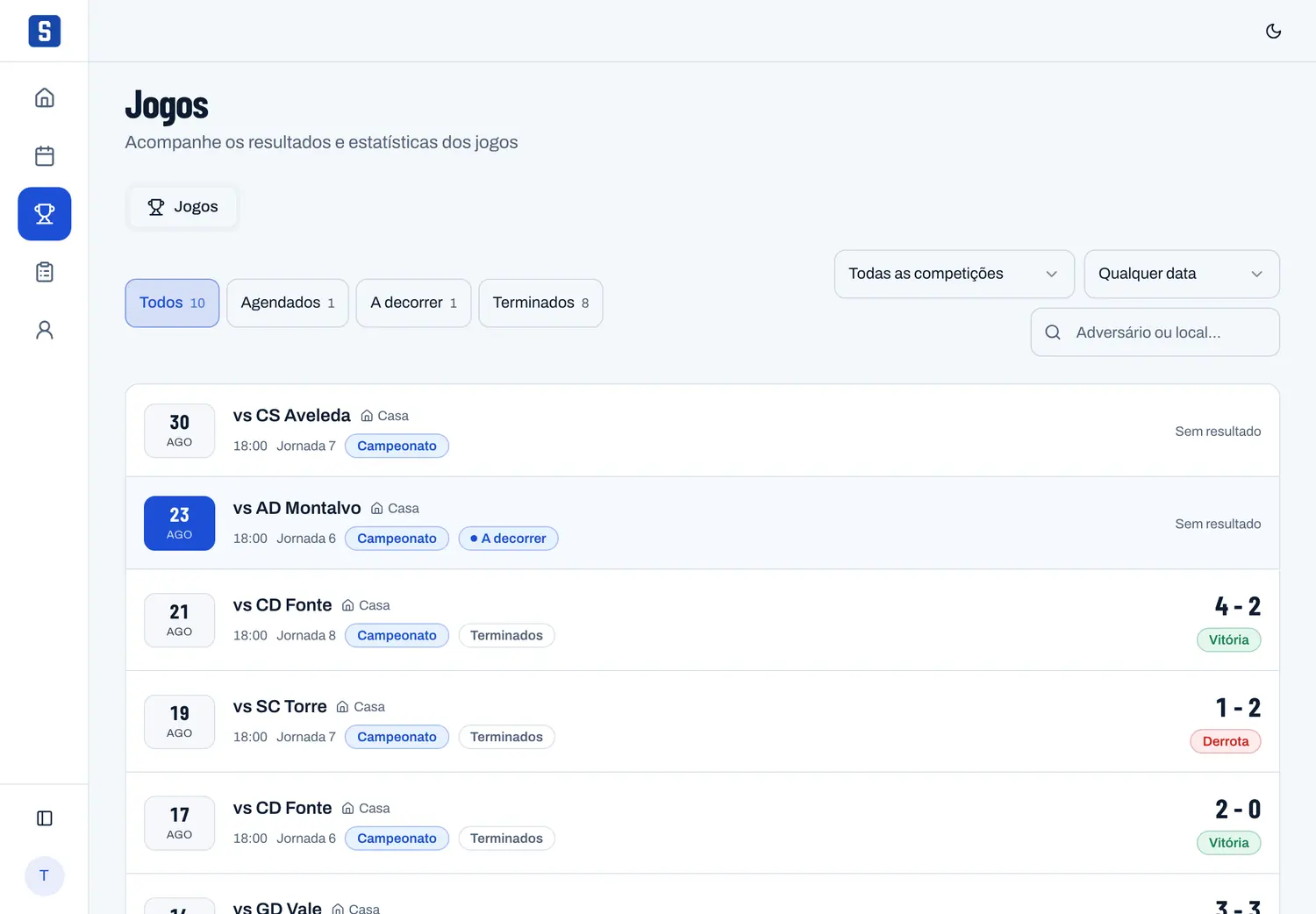Select the trophy games icon in sidebar
This screenshot has height=914, width=1316.
tap(45, 214)
